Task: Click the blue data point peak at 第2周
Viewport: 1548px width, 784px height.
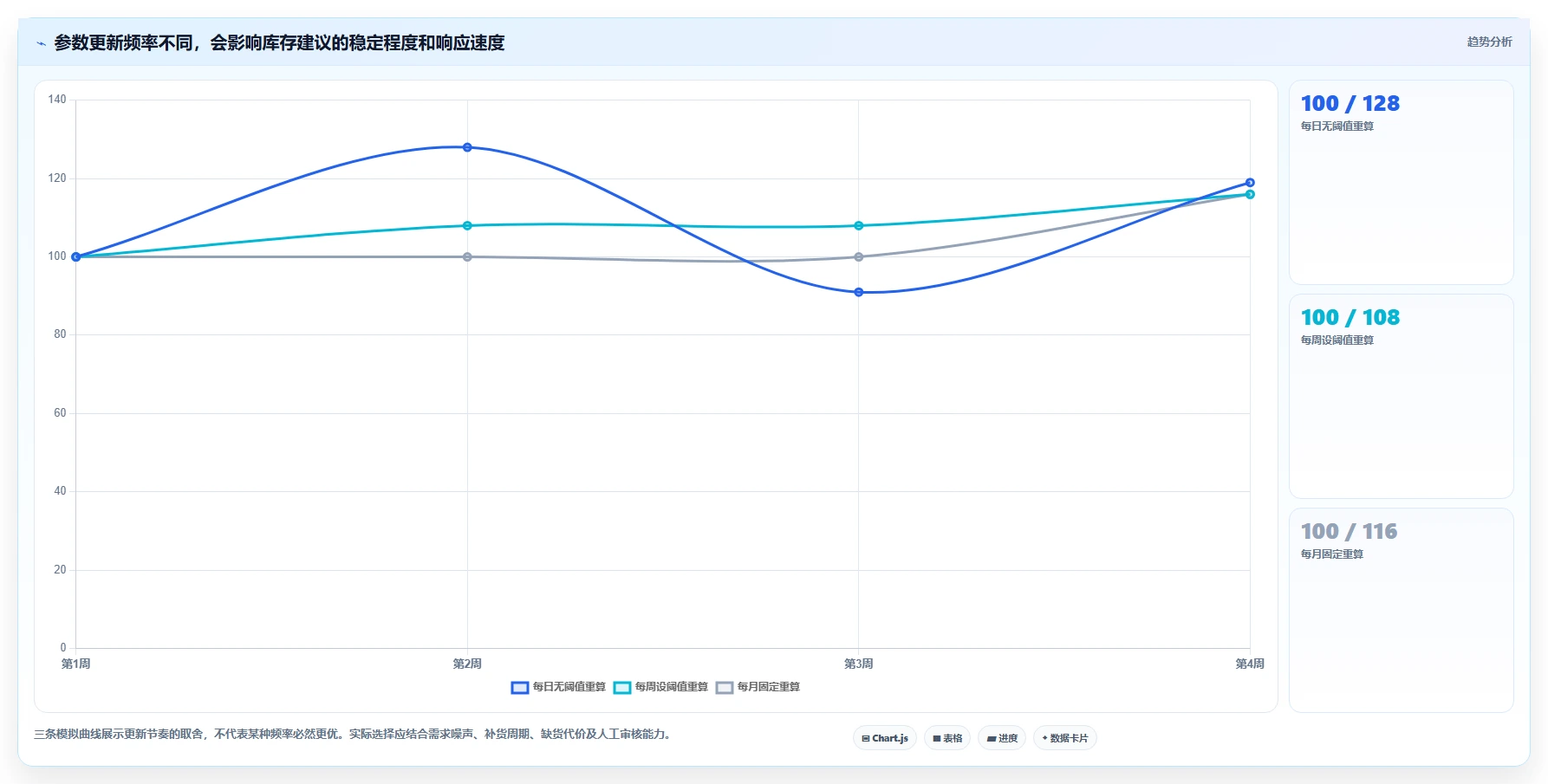Action: click(467, 147)
